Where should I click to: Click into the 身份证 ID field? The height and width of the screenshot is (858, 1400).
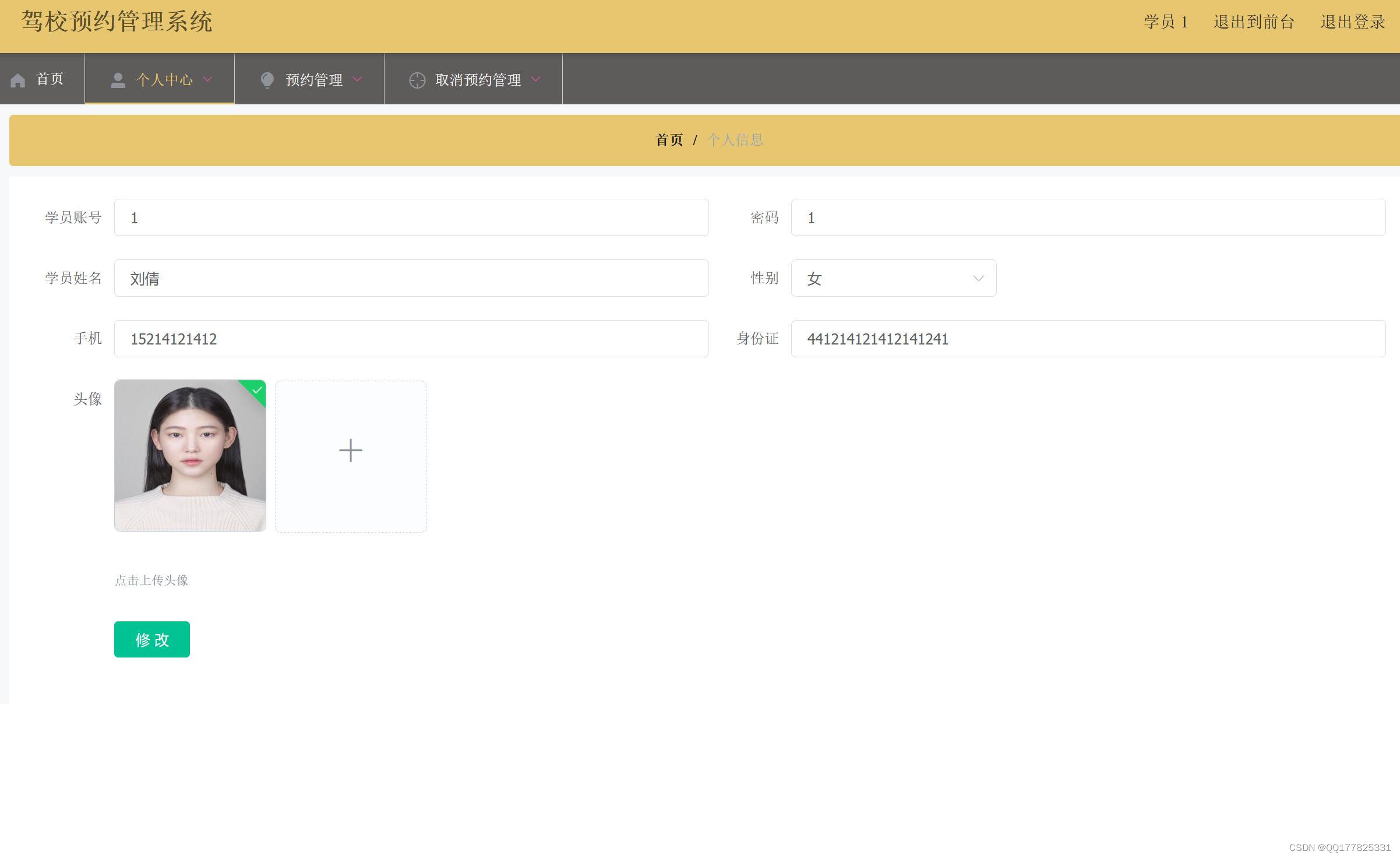tap(1088, 339)
